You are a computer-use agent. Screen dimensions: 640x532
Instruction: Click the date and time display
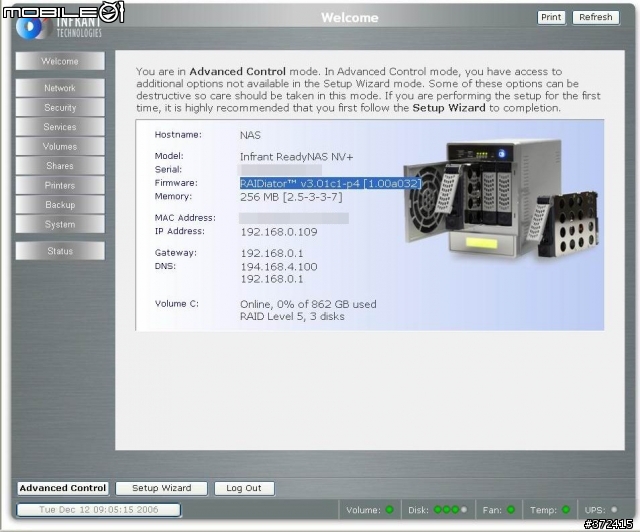tap(98, 510)
